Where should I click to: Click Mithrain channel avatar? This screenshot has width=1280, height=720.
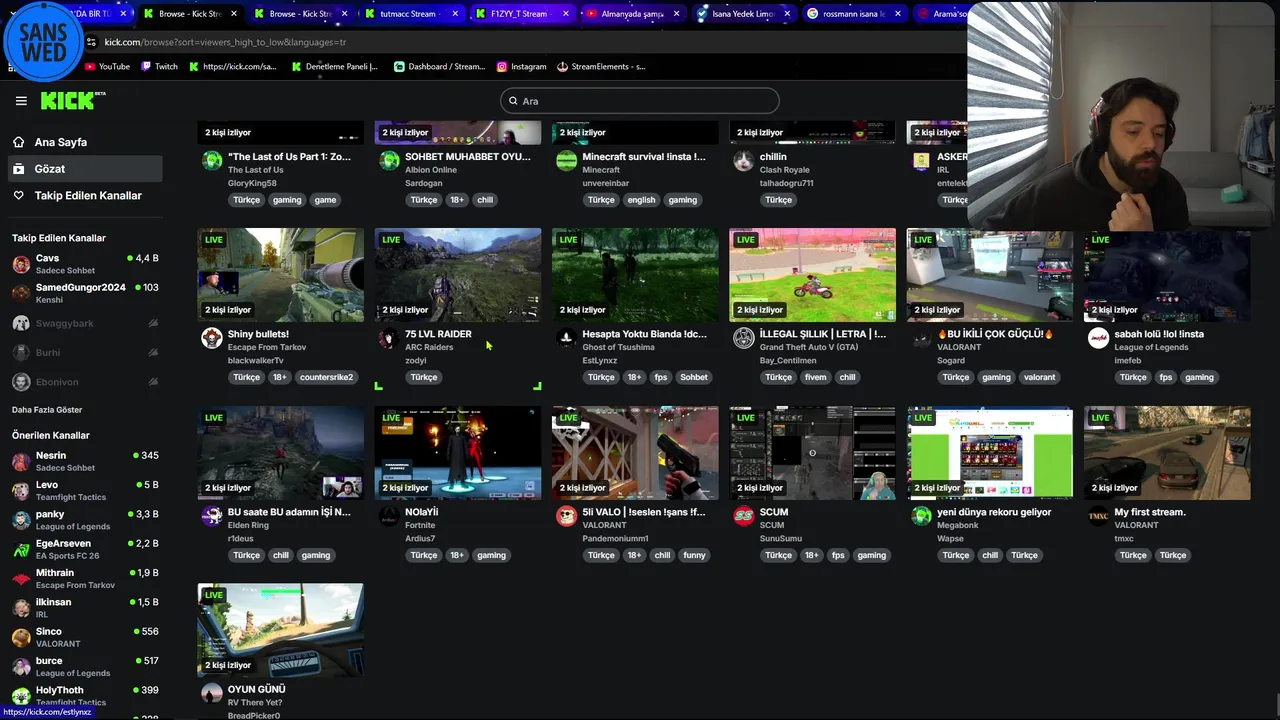click(x=21, y=579)
